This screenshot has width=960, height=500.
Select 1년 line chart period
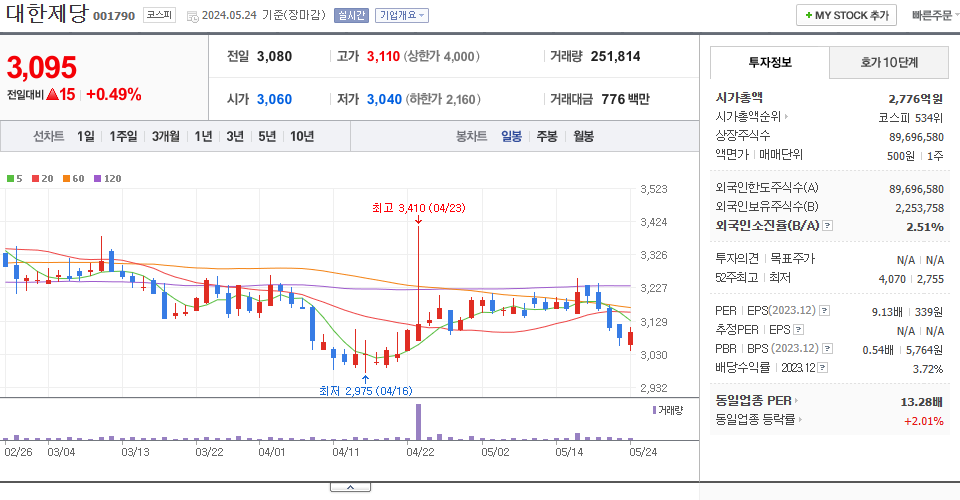tap(203, 136)
